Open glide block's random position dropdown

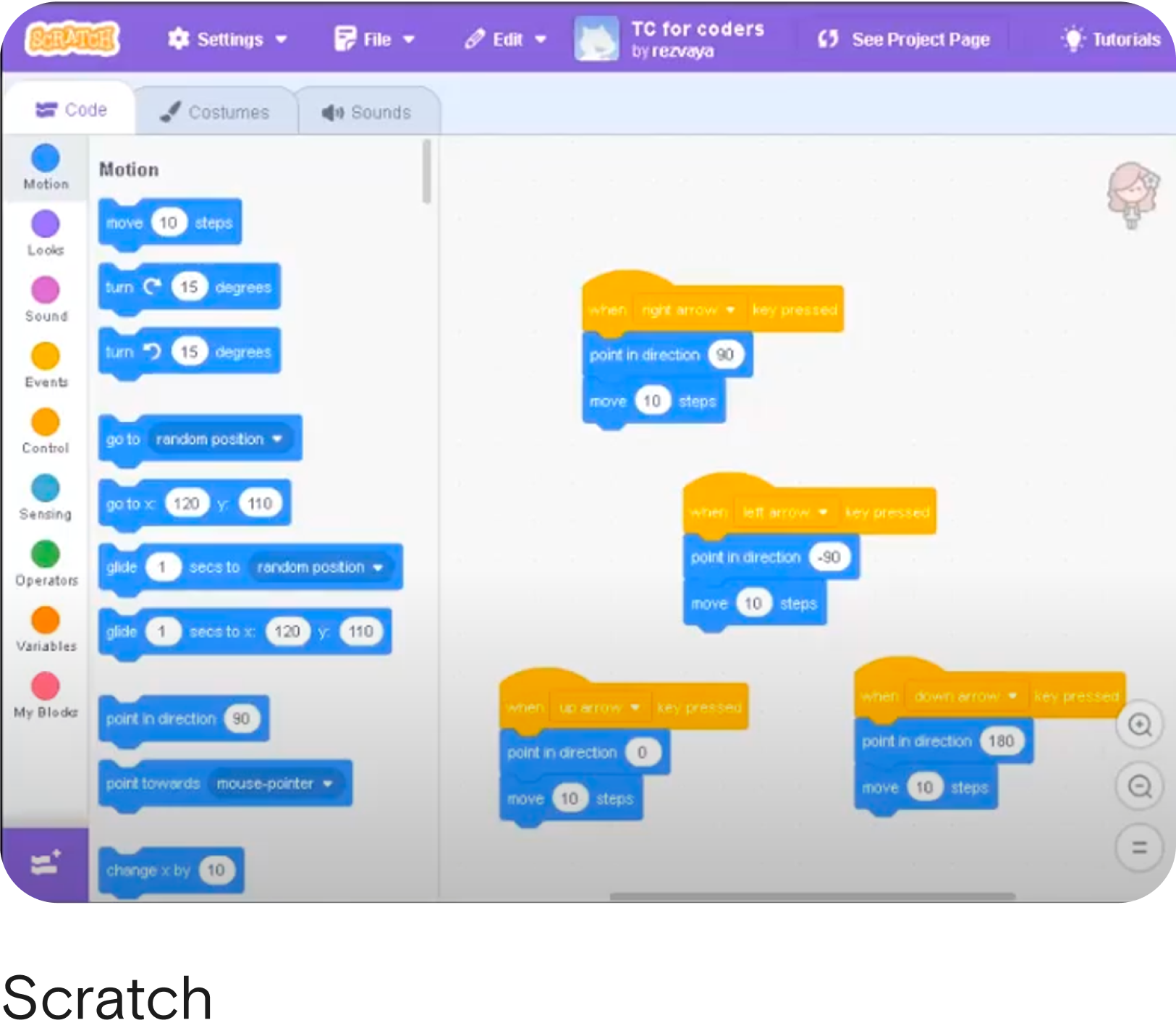coord(320,567)
